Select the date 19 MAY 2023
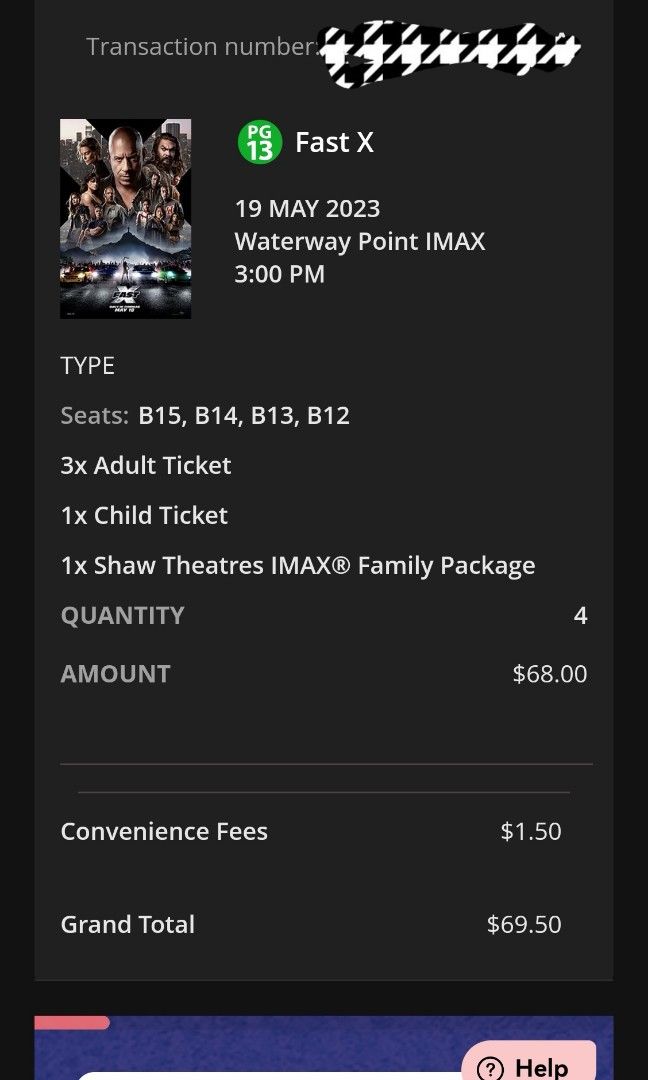Viewport: 648px width, 1080px height. [307, 208]
